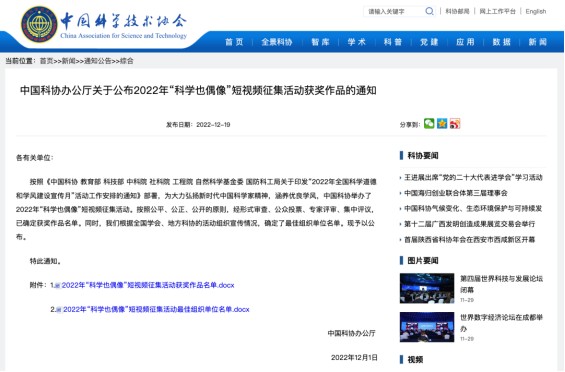Click publish date 2022-12-19
This screenshot has width=565, height=372.
pos(213,125)
